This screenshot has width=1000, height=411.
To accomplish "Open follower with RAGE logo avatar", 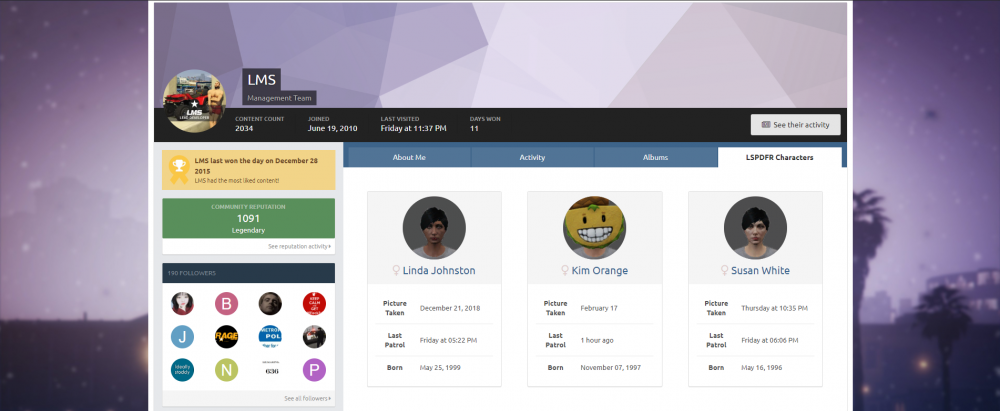I will coord(226,336).
